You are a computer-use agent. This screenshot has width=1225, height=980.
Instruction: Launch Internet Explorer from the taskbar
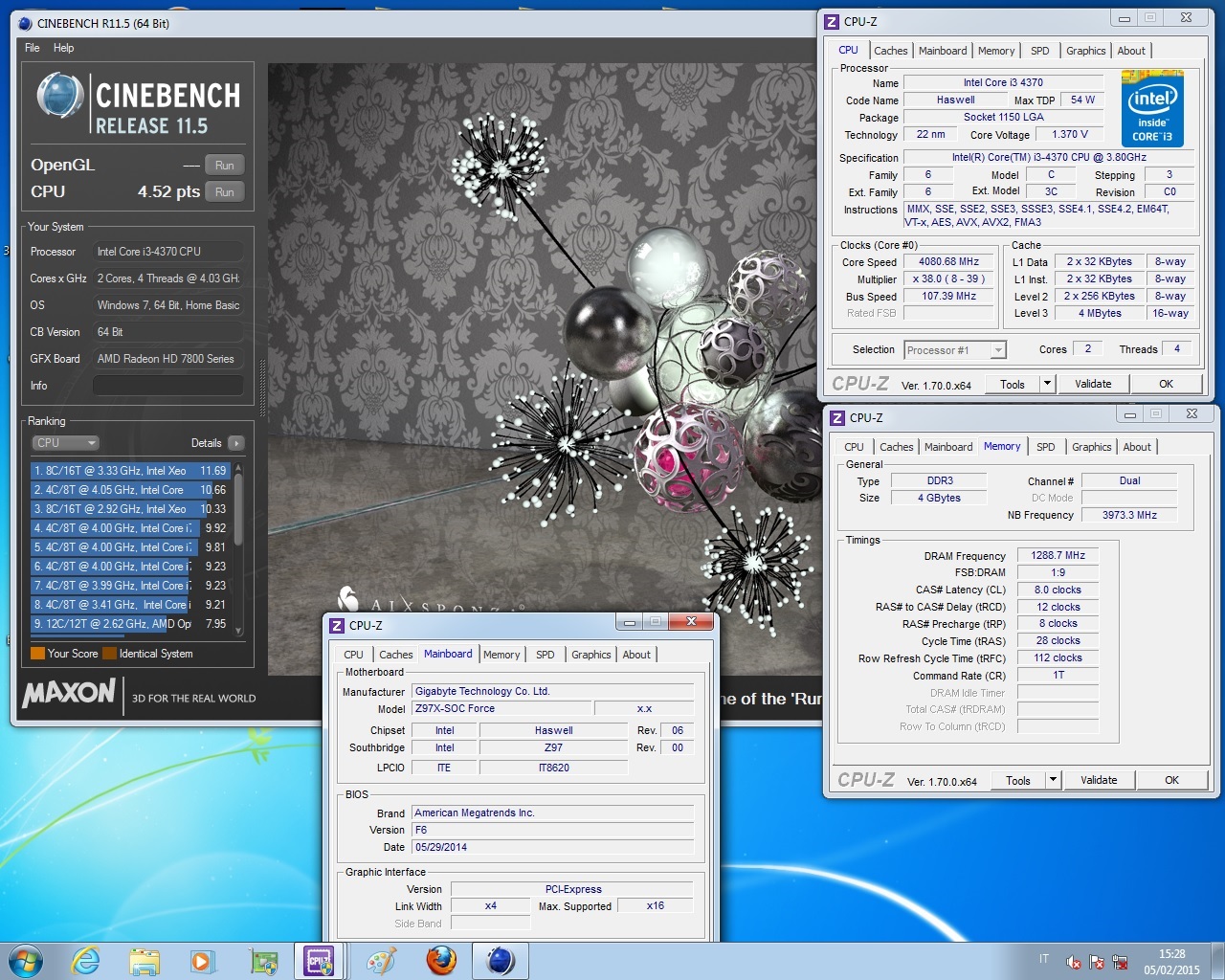[x=86, y=961]
